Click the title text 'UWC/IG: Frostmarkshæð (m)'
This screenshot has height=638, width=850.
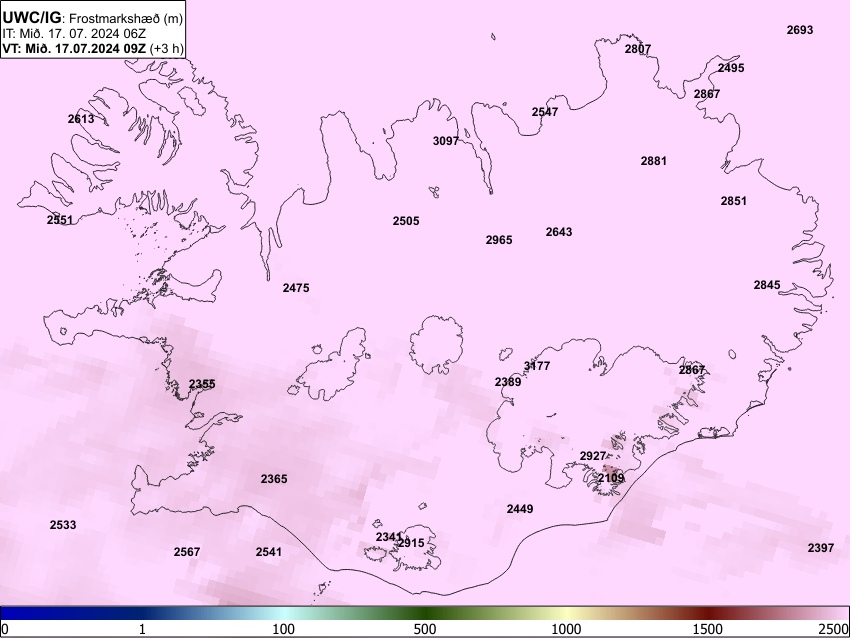coord(93,17)
